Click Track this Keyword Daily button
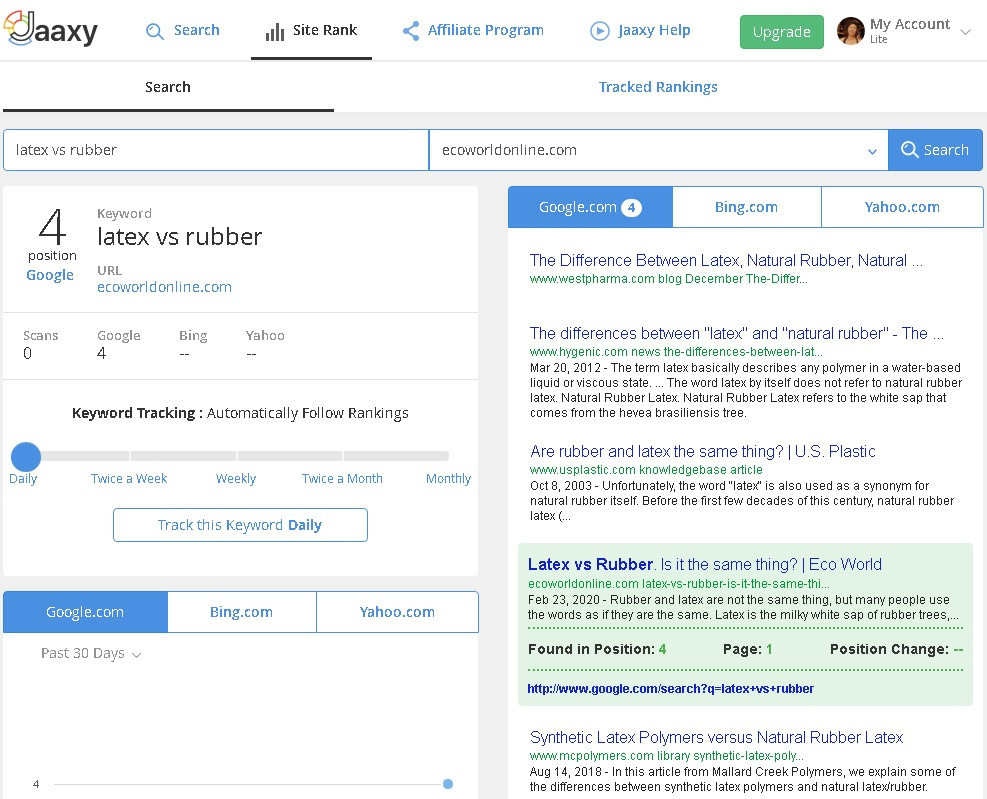Viewport: 987px width, 799px height. [240, 525]
